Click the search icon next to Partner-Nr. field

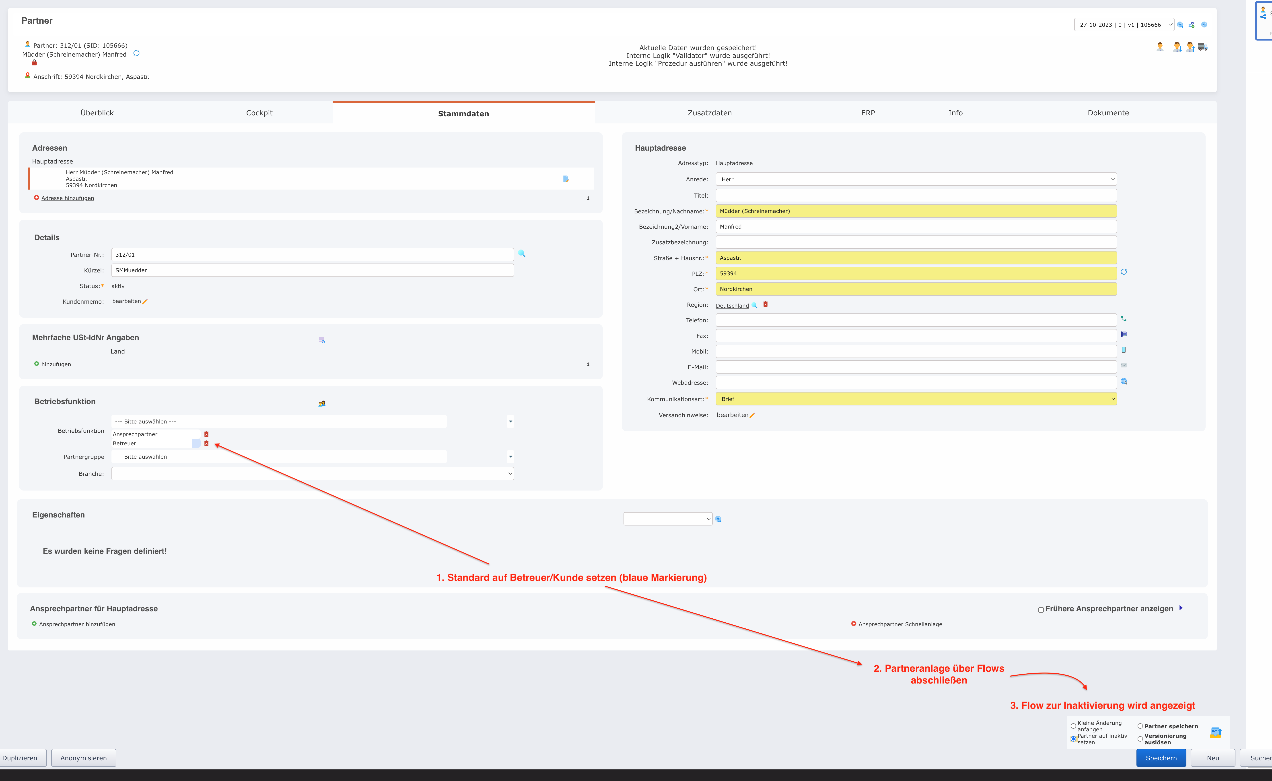[x=521, y=254]
